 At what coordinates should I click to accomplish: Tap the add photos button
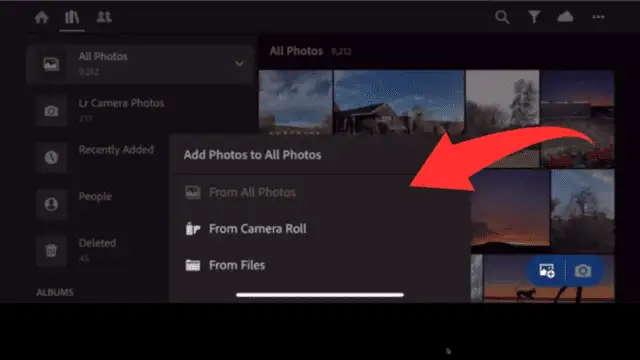point(547,271)
